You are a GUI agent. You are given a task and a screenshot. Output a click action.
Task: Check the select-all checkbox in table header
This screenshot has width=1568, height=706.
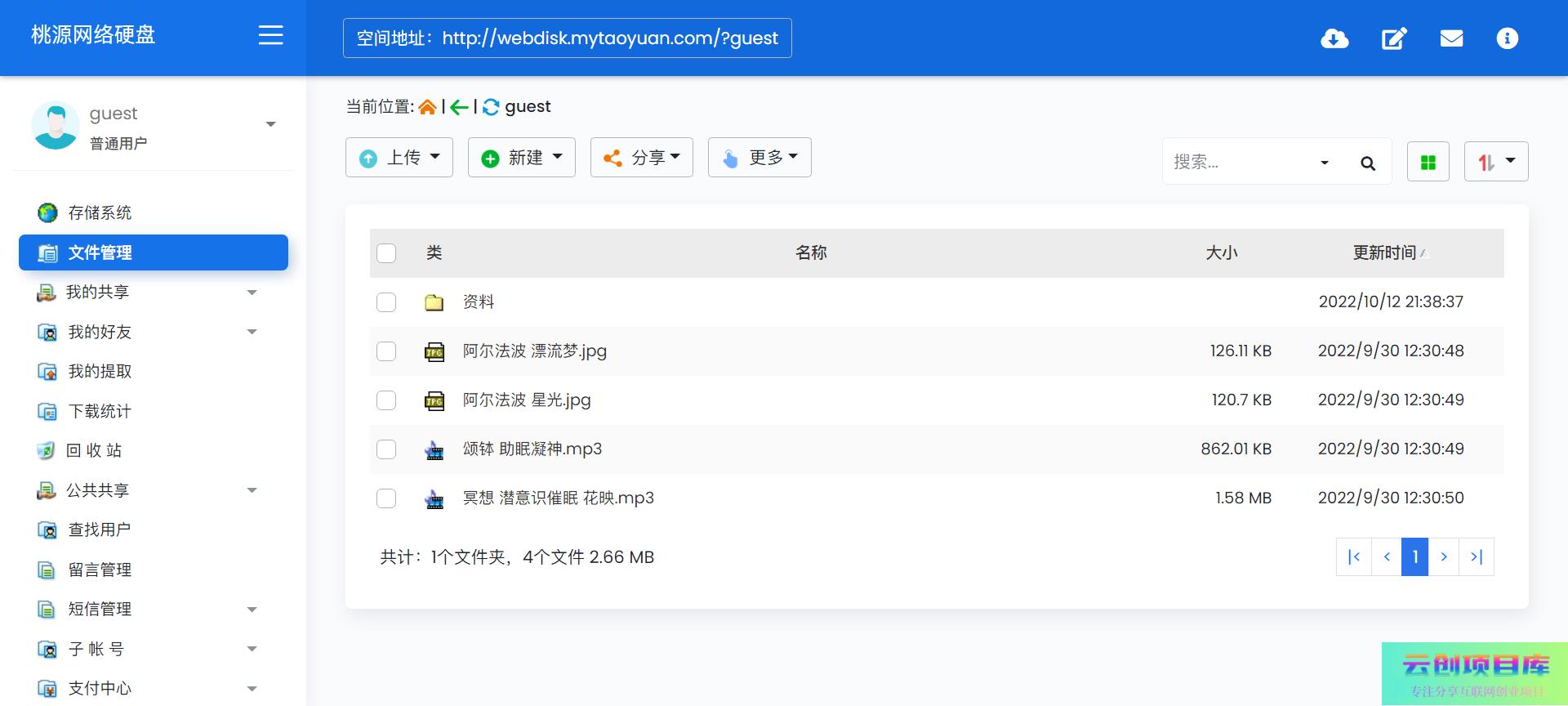tap(386, 253)
